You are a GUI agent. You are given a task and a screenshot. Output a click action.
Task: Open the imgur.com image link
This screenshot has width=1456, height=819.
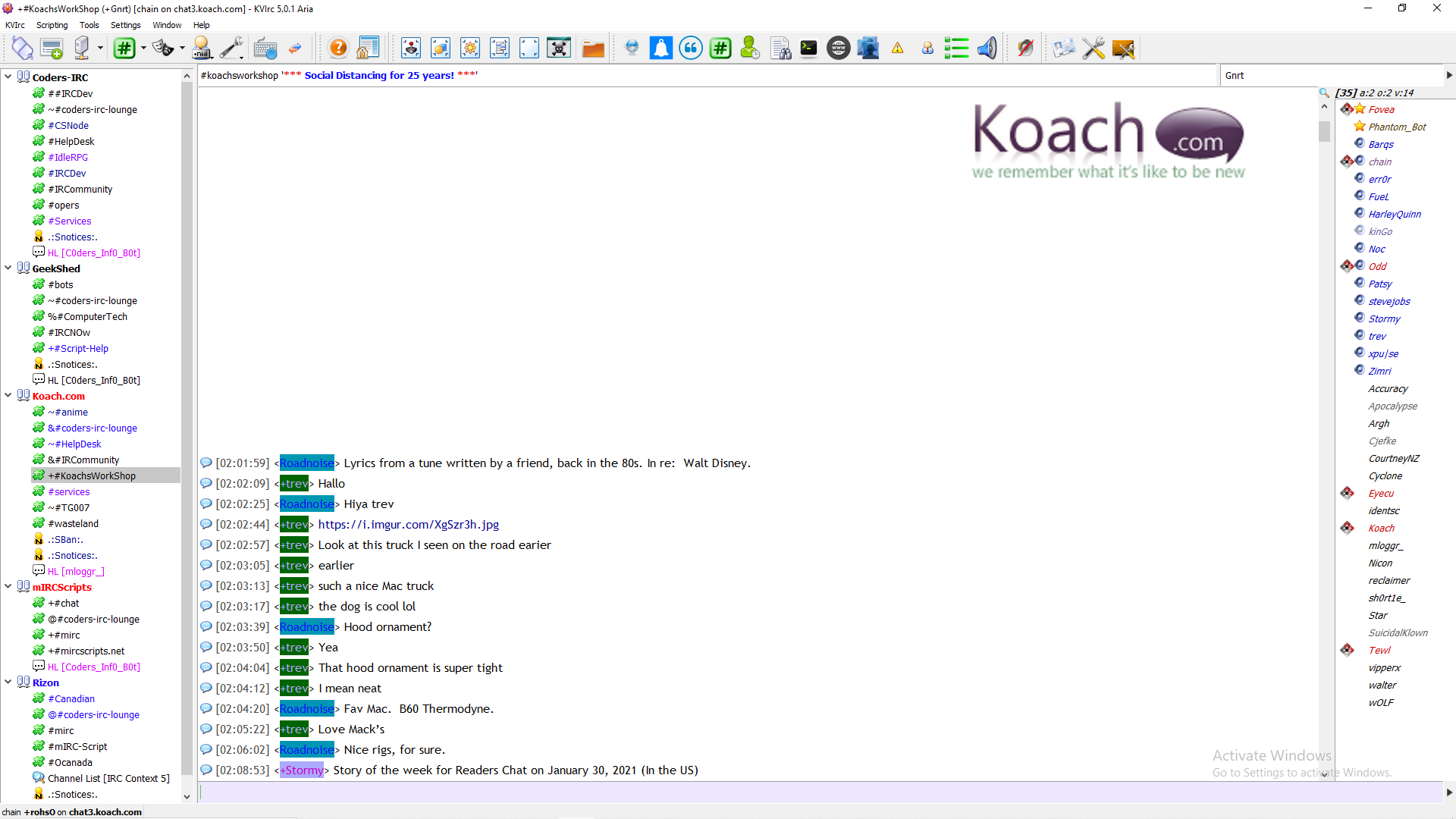[x=408, y=525]
